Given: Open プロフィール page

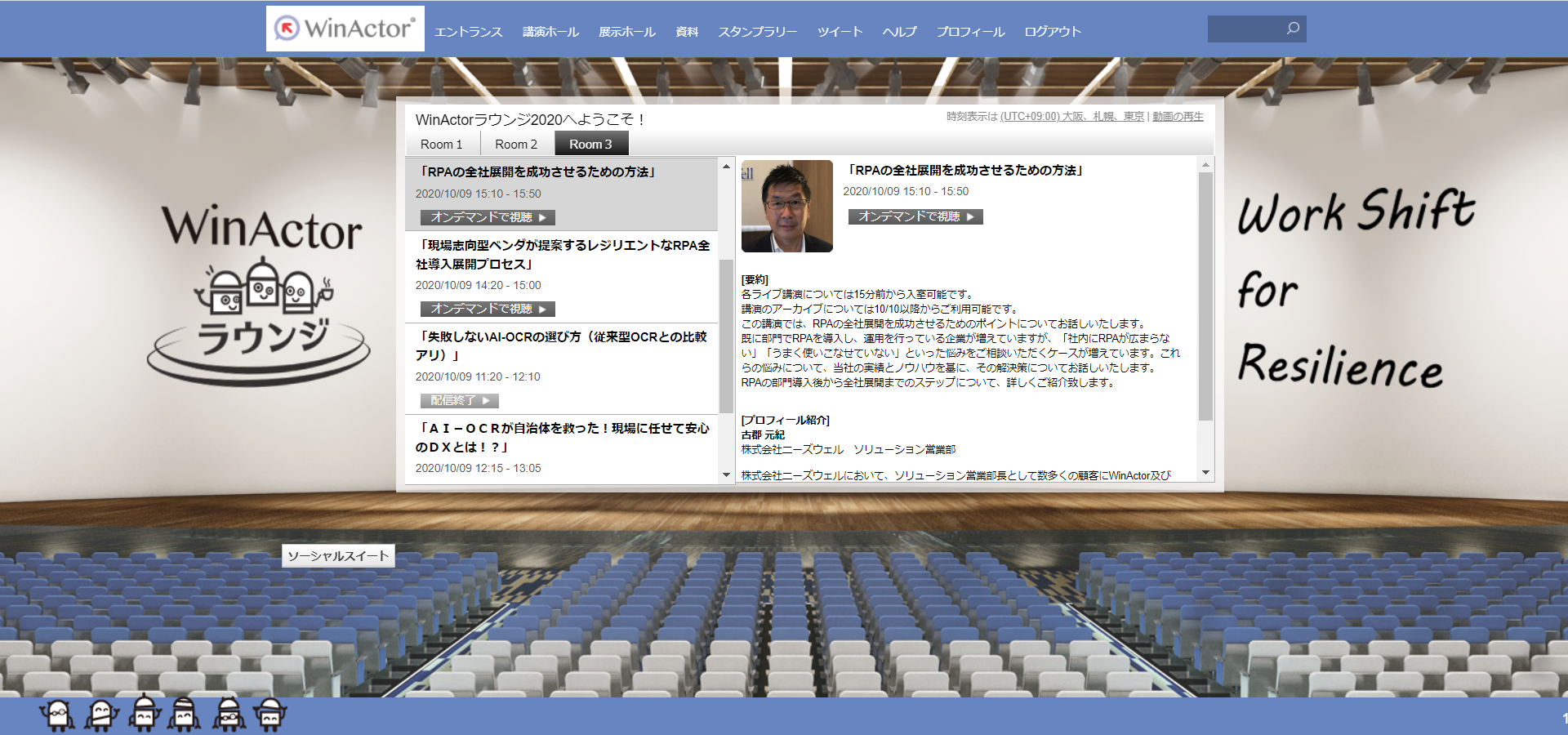Looking at the screenshot, I should pyautogui.click(x=970, y=32).
